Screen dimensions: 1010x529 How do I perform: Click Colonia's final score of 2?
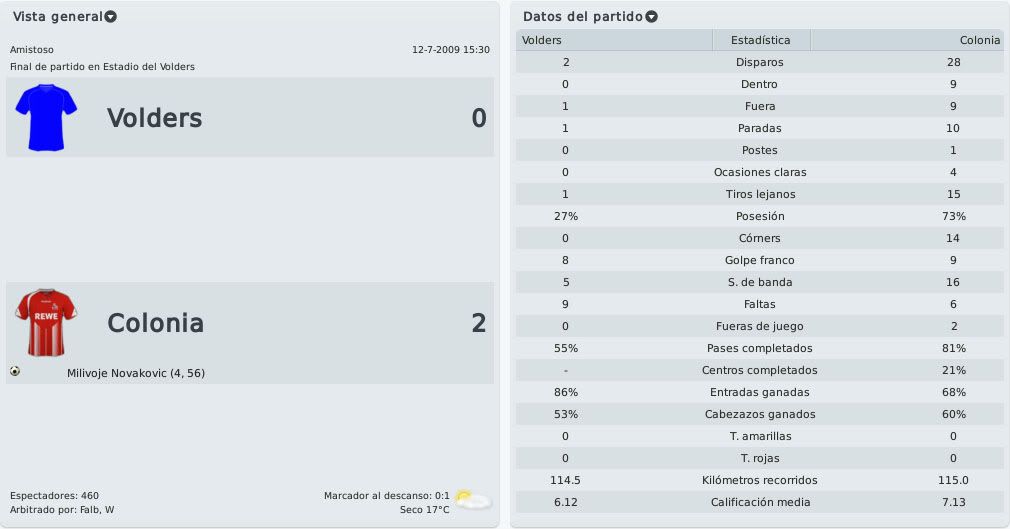coord(479,323)
